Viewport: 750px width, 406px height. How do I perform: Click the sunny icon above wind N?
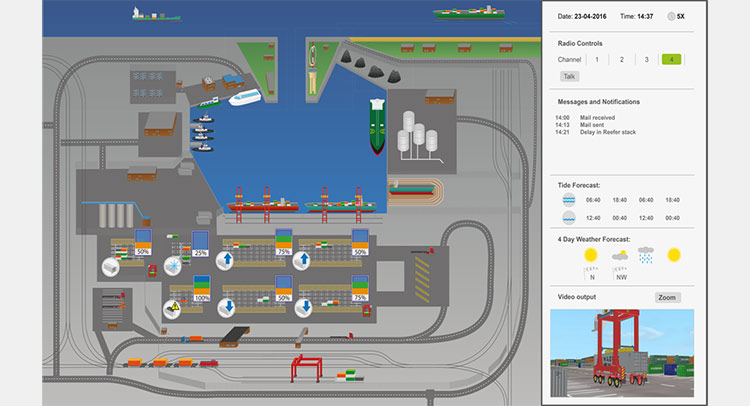[x=591, y=255]
